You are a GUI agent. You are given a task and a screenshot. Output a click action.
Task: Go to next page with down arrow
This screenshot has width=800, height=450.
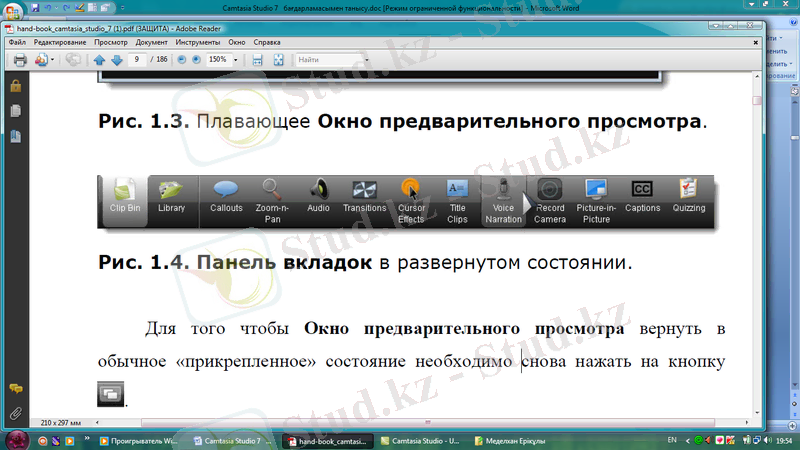coord(117,60)
